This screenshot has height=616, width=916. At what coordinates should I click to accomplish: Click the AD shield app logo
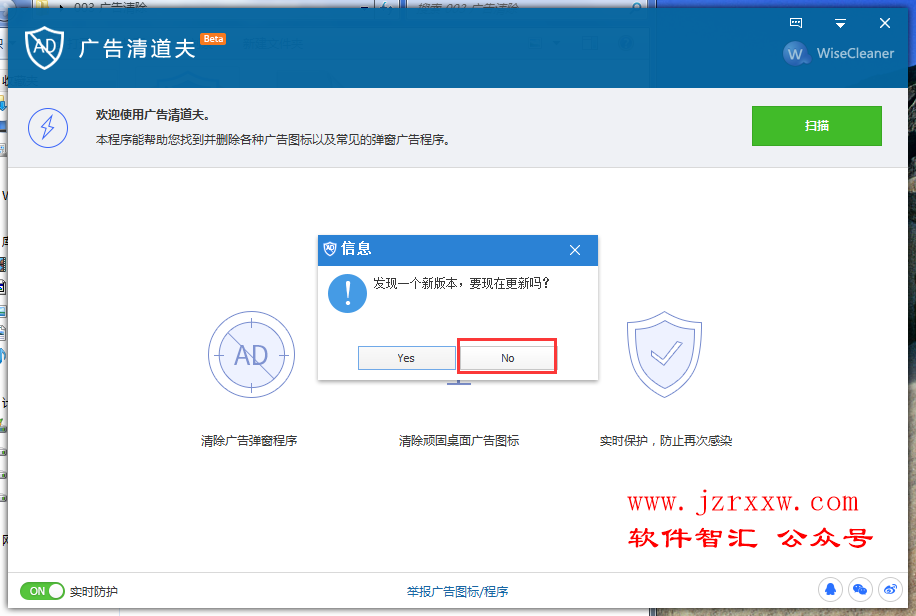[x=44, y=47]
